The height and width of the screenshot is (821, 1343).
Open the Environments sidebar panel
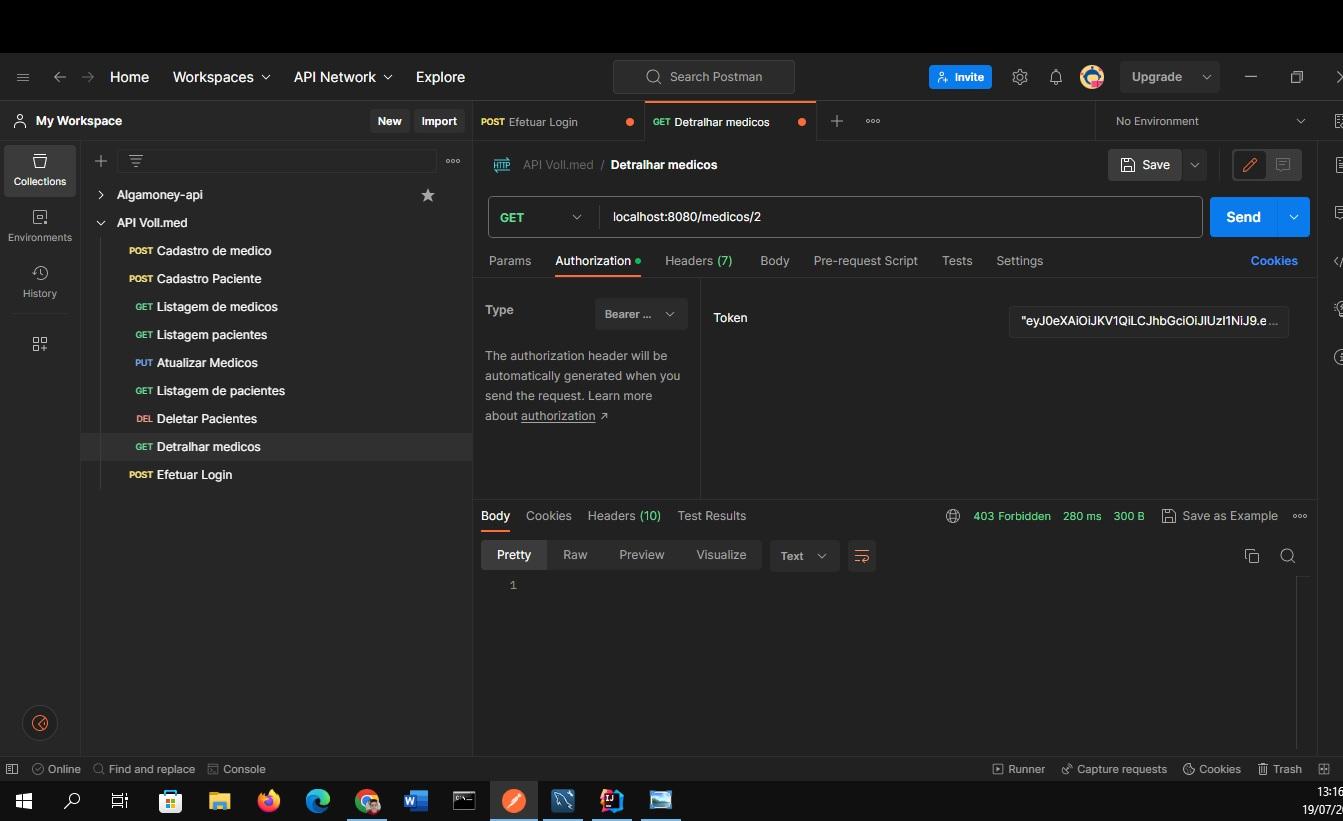40,226
